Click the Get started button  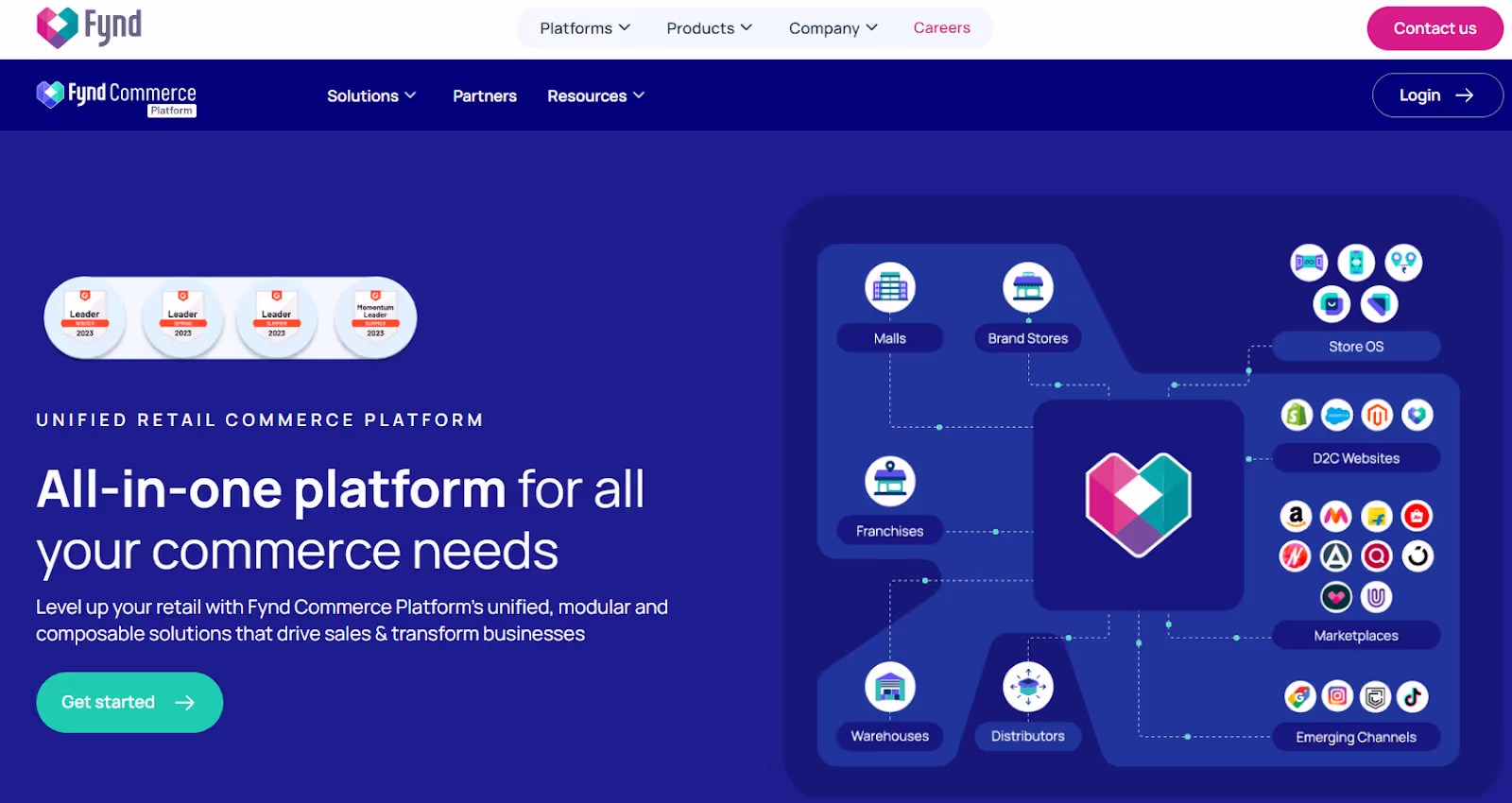(129, 702)
